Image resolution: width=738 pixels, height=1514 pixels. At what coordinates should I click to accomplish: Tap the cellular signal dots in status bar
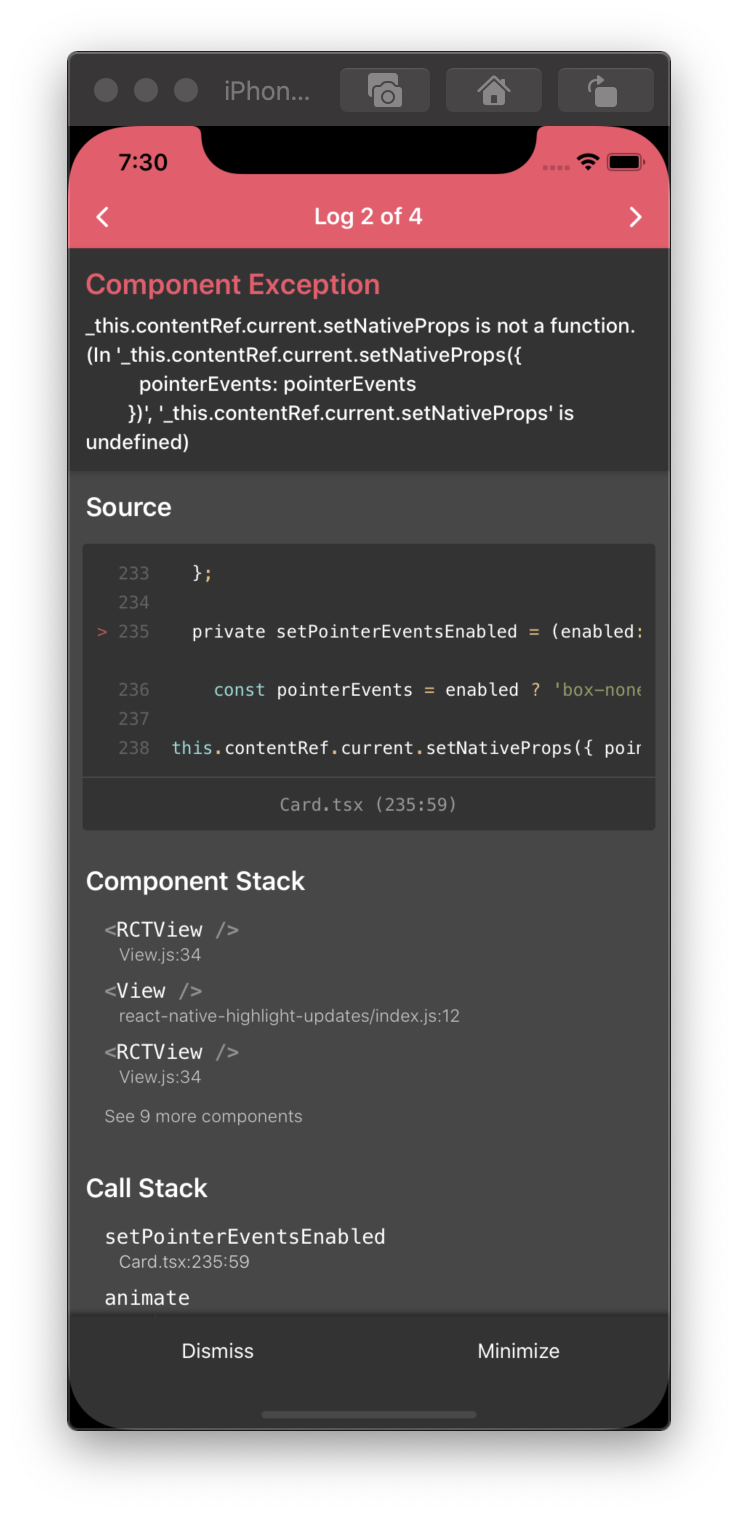pyautogui.click(x=556, y=167)
